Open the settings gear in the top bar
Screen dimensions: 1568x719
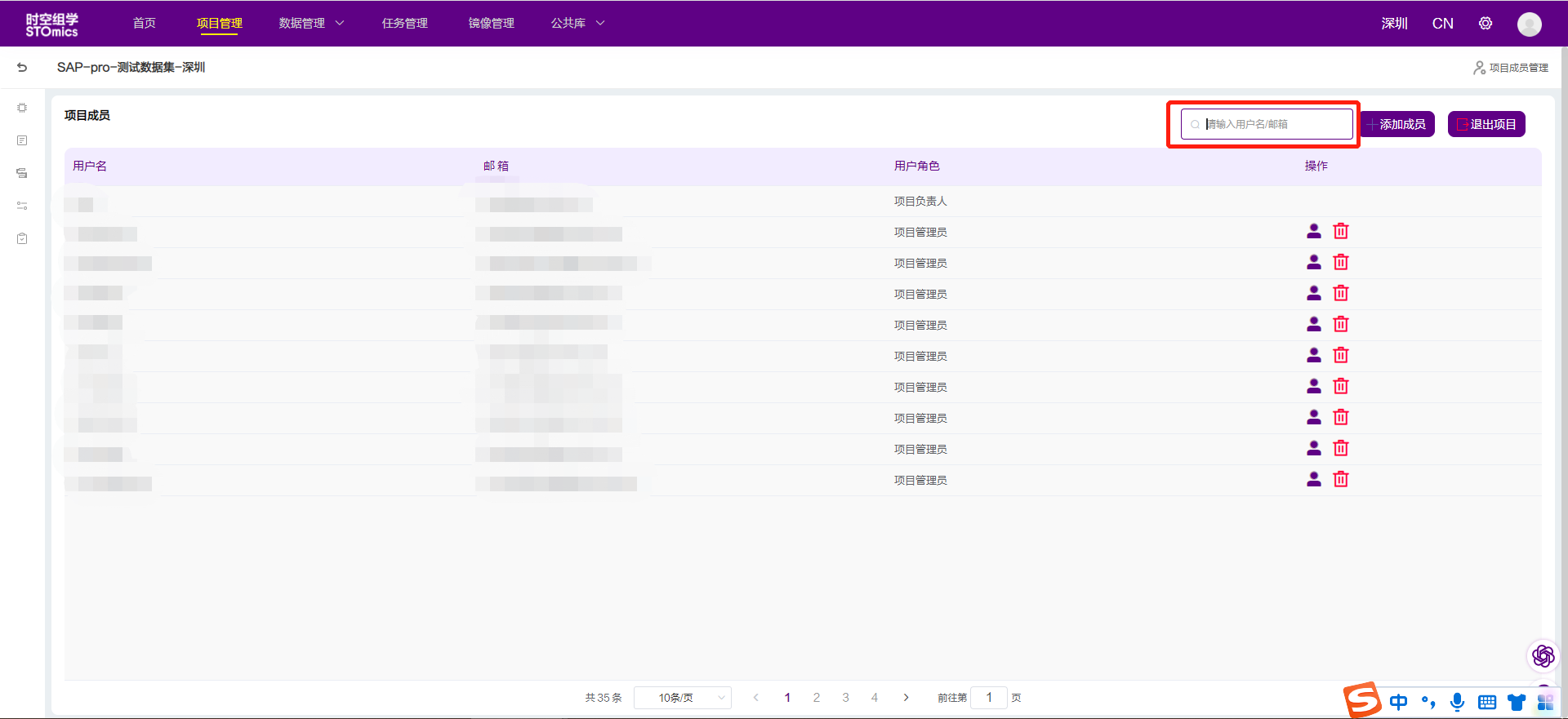tap(1485, 24)
